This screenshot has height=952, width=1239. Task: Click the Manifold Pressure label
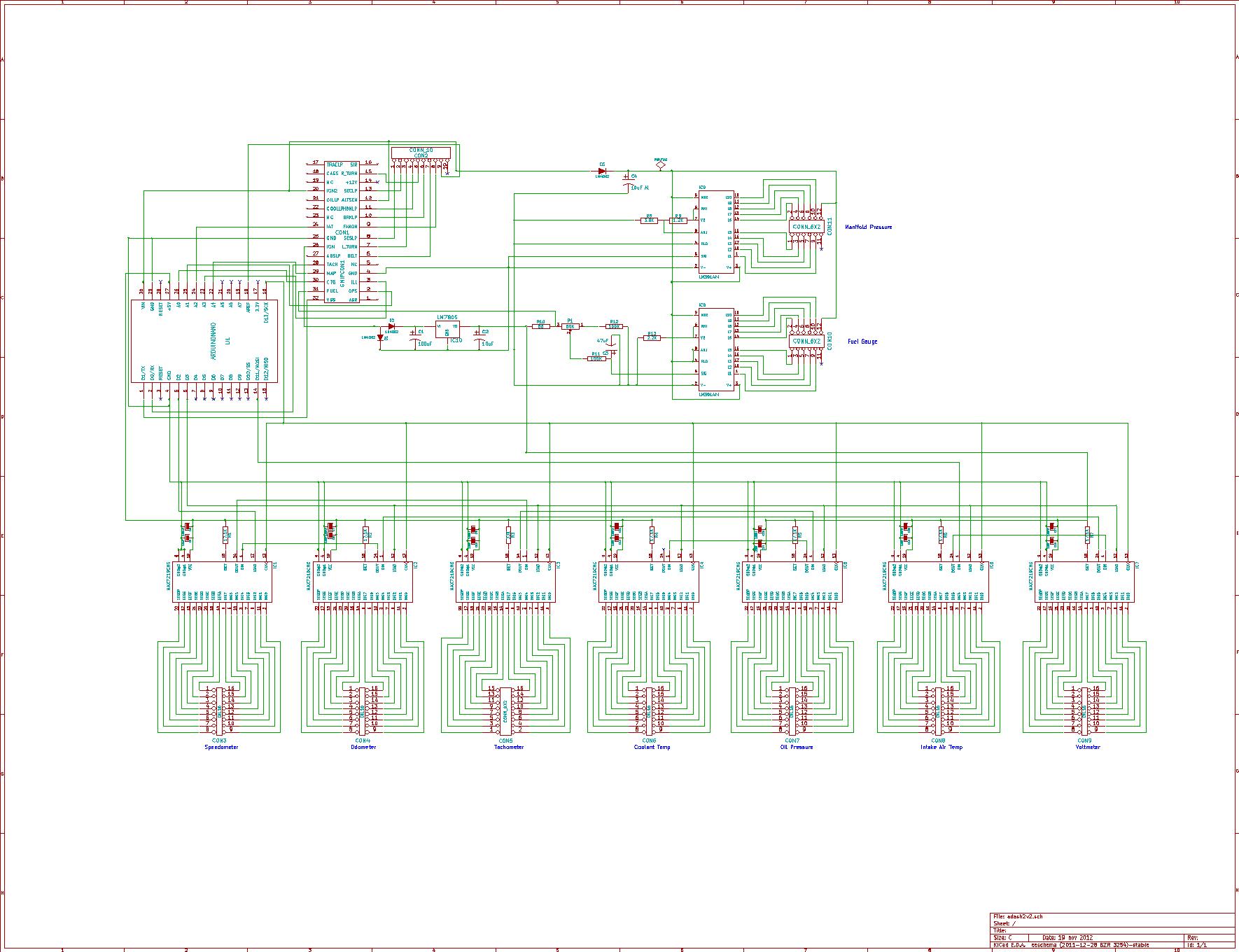pos(868,226)
